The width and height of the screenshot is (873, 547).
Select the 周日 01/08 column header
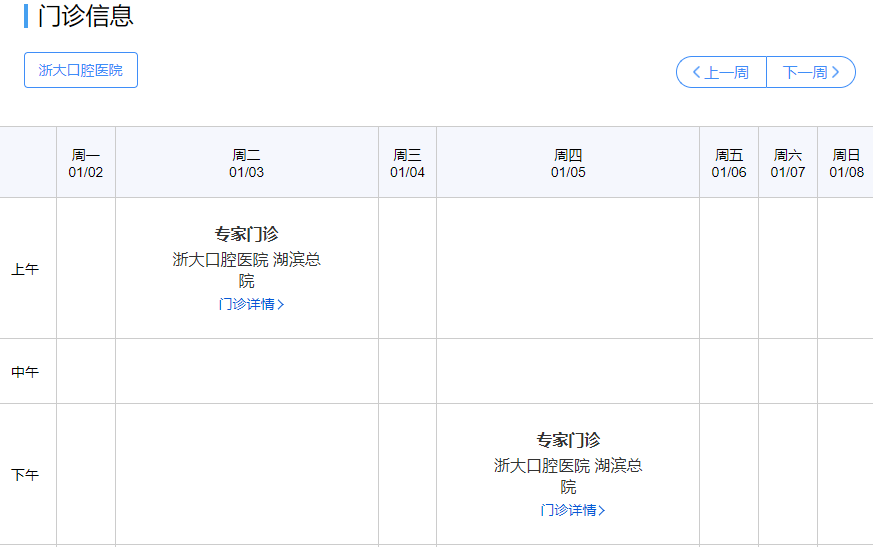click(x=846, y=163)
